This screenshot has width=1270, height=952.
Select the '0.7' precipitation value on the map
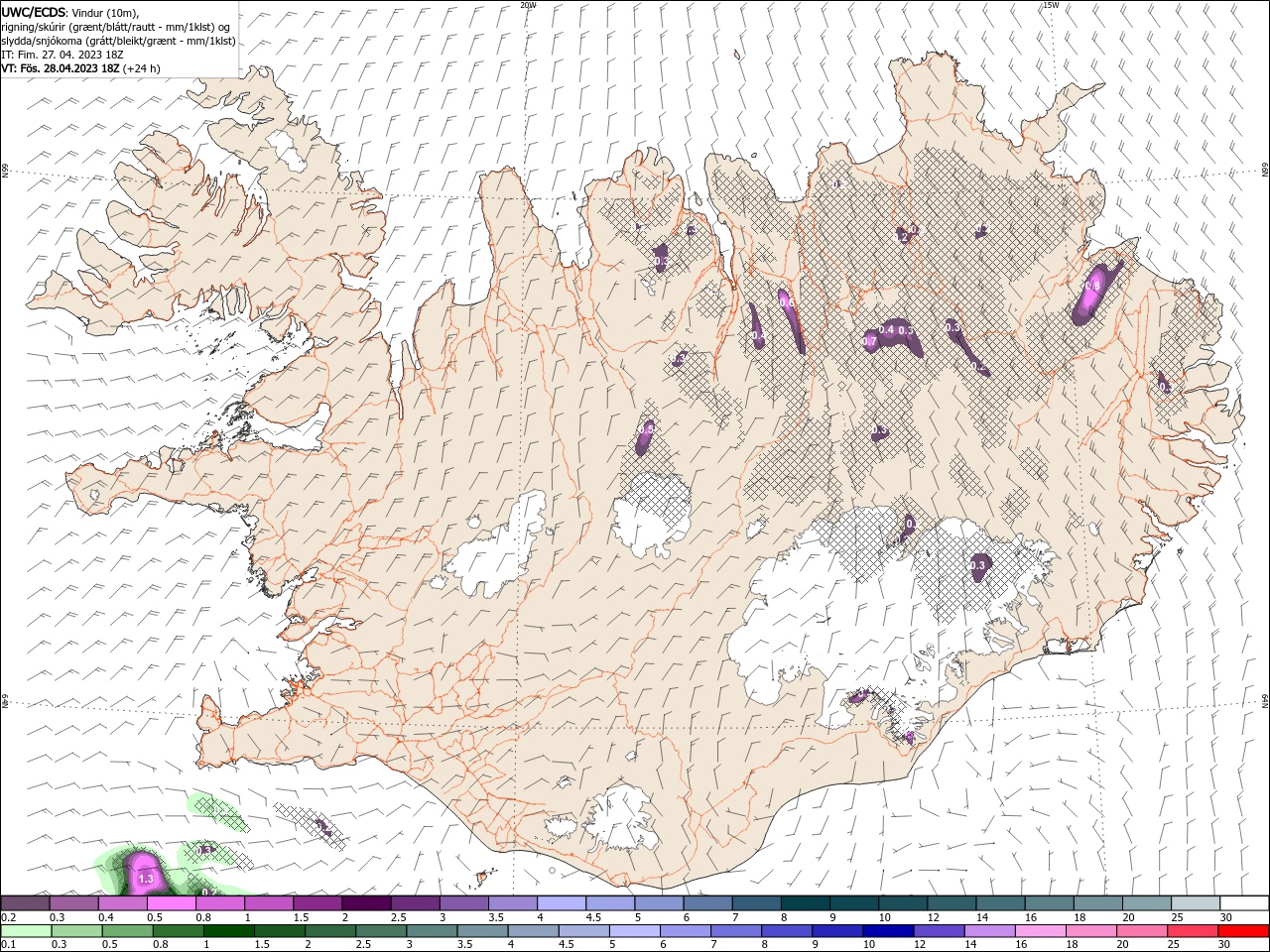point(870,341)
